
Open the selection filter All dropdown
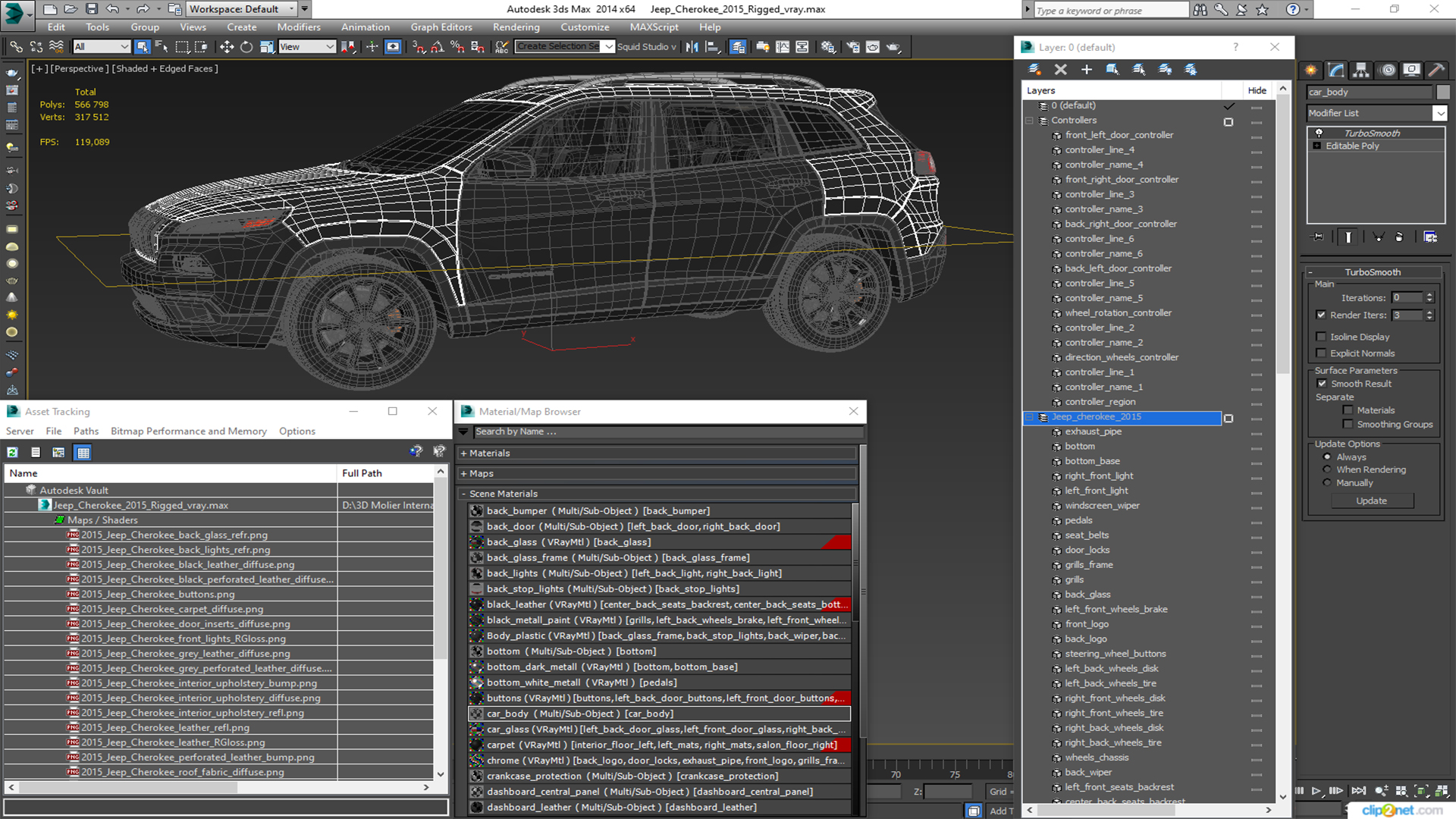(x=102, y=47)
